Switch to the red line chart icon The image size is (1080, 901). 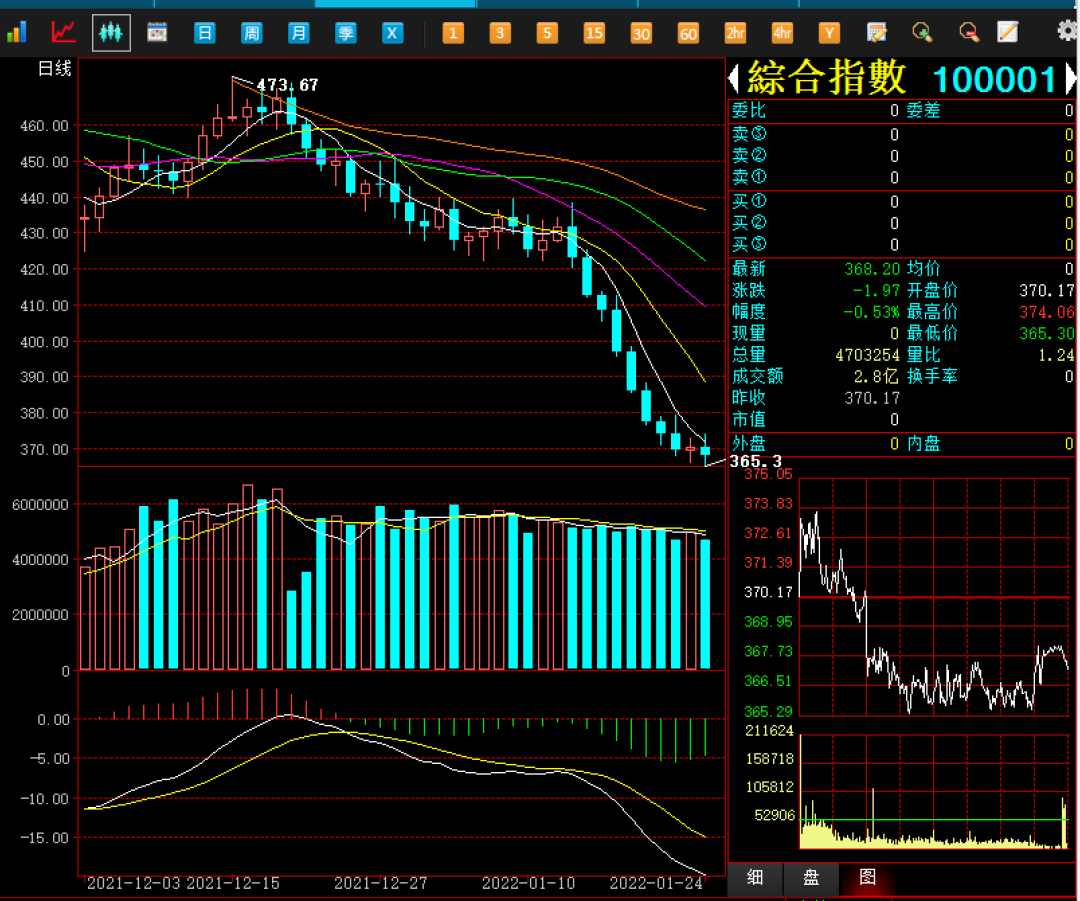pyautogui.click(x=63, y=32)
